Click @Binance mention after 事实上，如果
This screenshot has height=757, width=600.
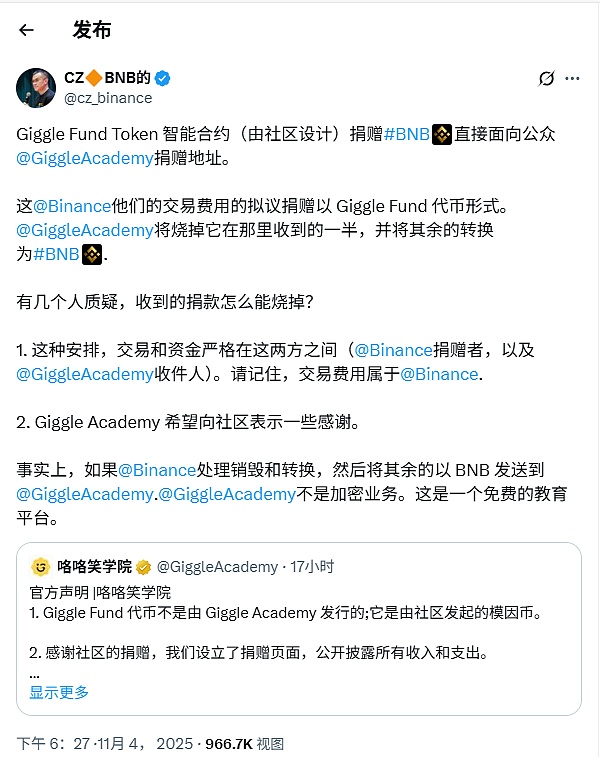157,470
